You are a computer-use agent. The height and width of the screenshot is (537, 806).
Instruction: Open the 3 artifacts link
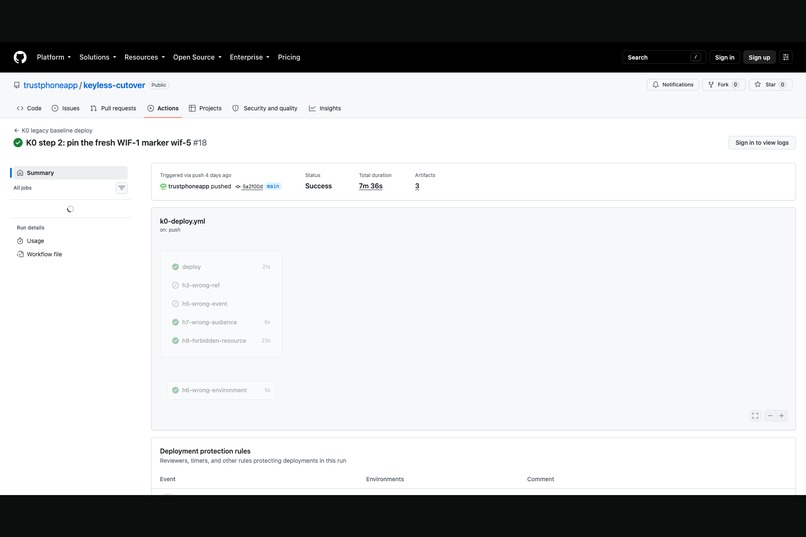pyautogui.click(x=417, y=186)
